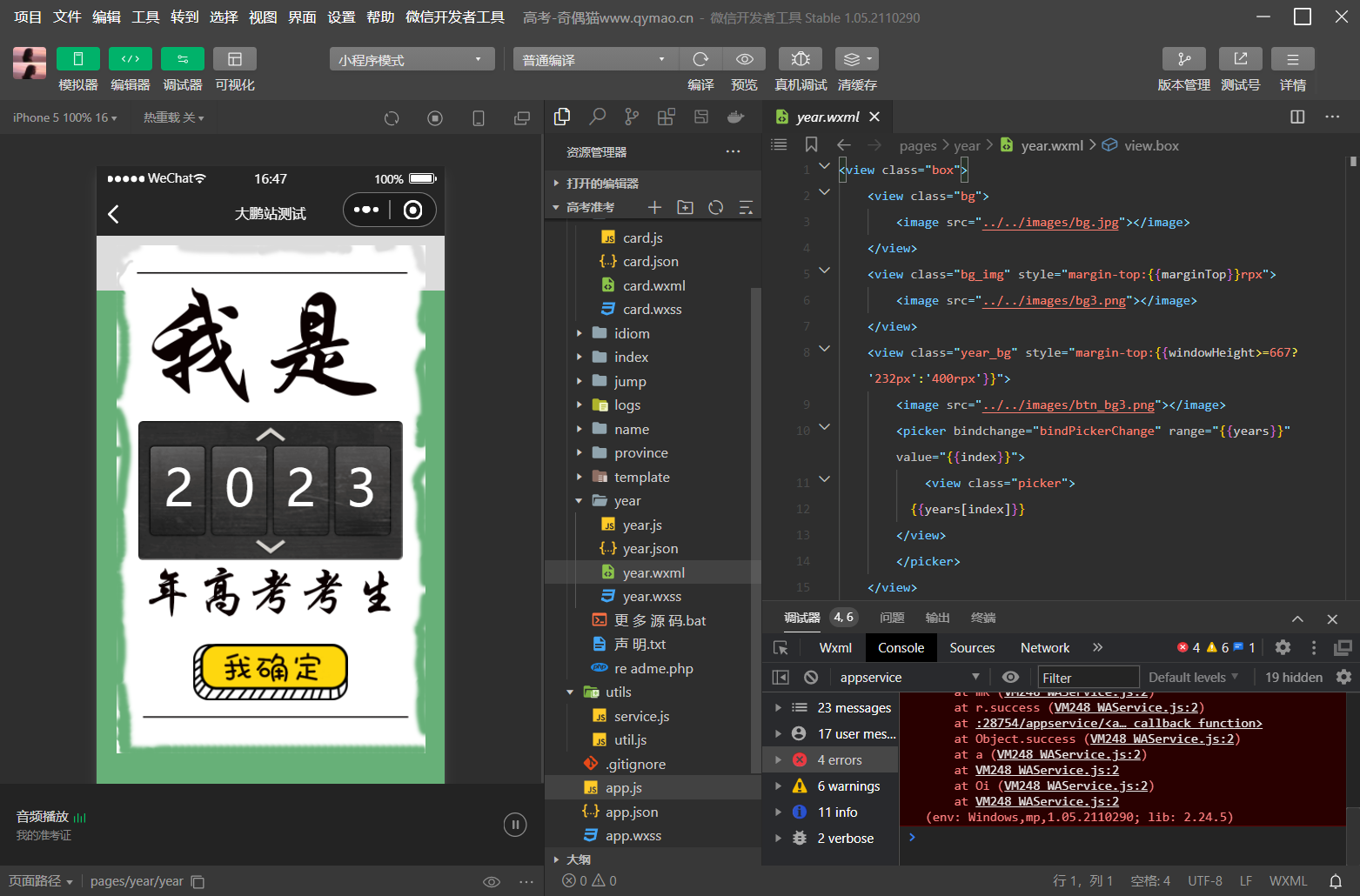Toggle the debugger panel button

click(x=182, y=59)
